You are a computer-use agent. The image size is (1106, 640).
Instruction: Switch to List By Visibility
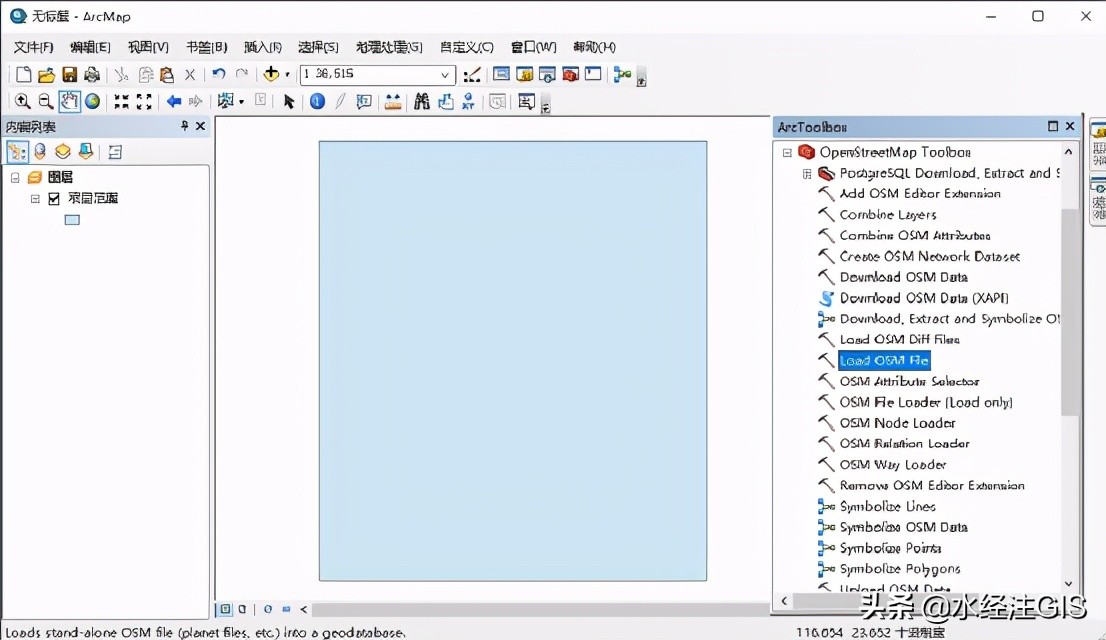[x=63, y=152]
